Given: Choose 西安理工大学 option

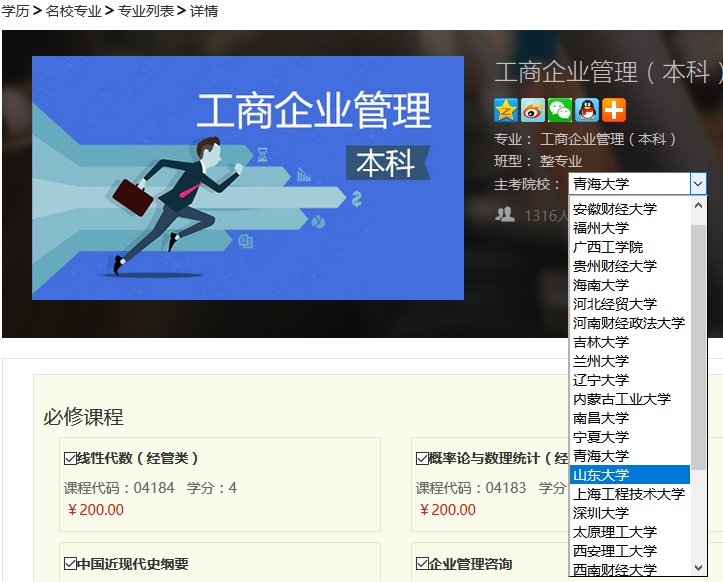Looking at the screenshot, I should (630, 551).
